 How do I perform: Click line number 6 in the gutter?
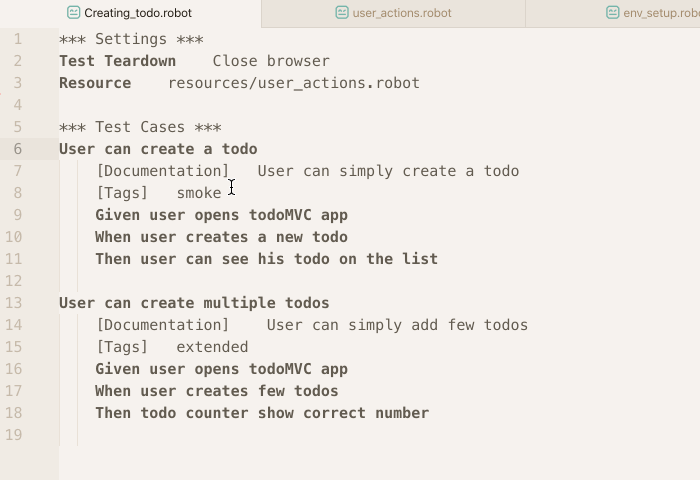(x=17, y=149)
